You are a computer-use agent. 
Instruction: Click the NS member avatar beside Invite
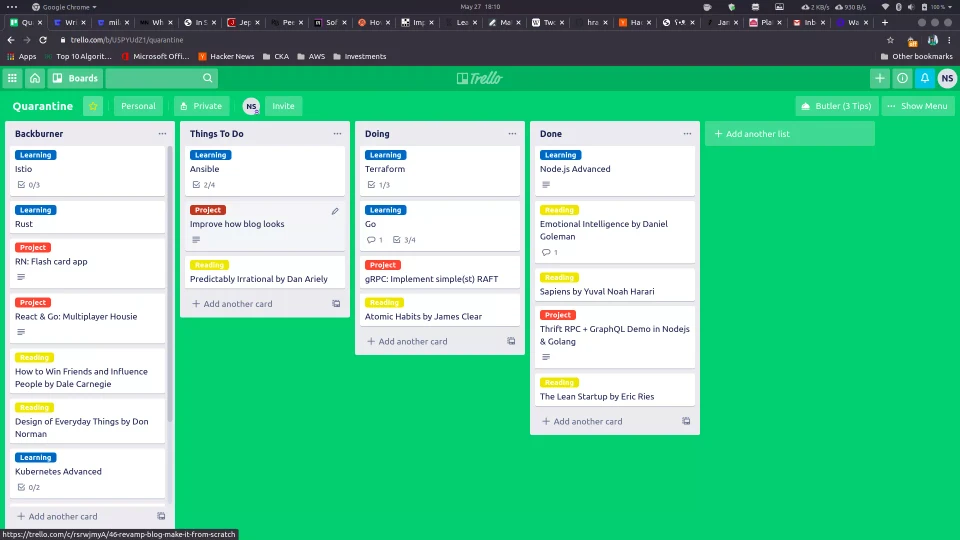pos(251,106)
